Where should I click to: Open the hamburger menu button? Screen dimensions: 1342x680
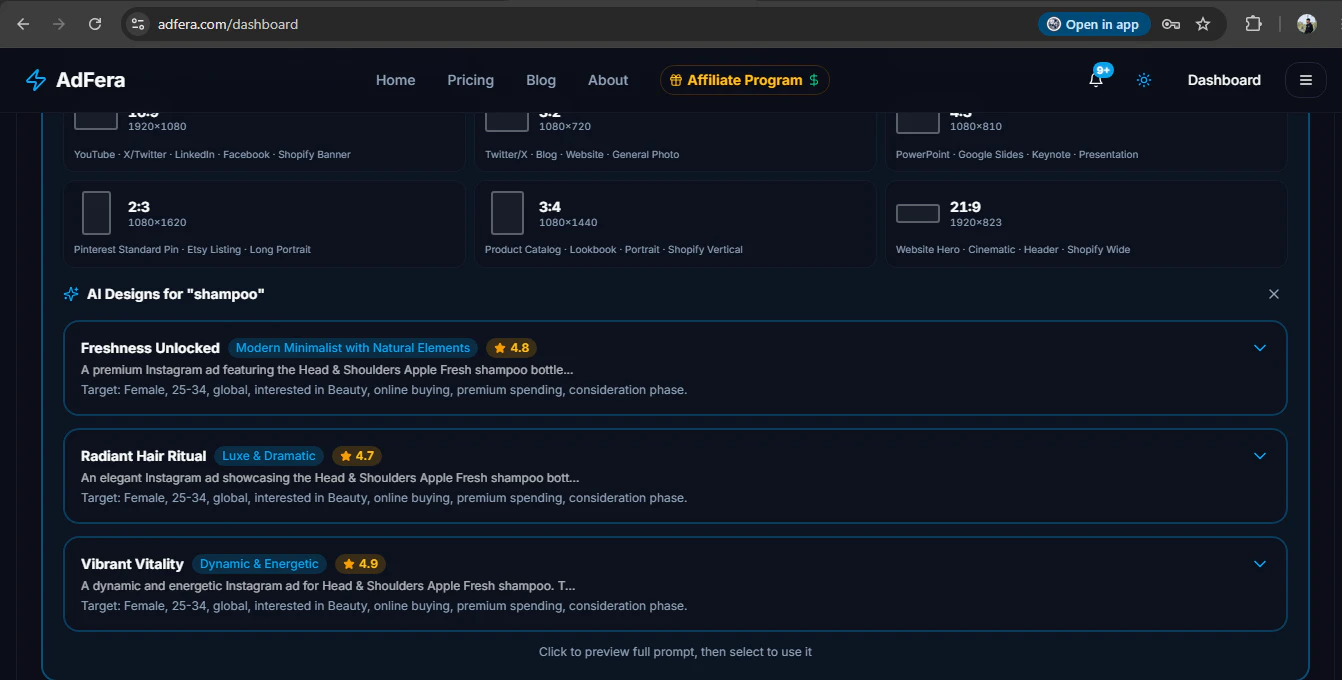pos(1305,80)
